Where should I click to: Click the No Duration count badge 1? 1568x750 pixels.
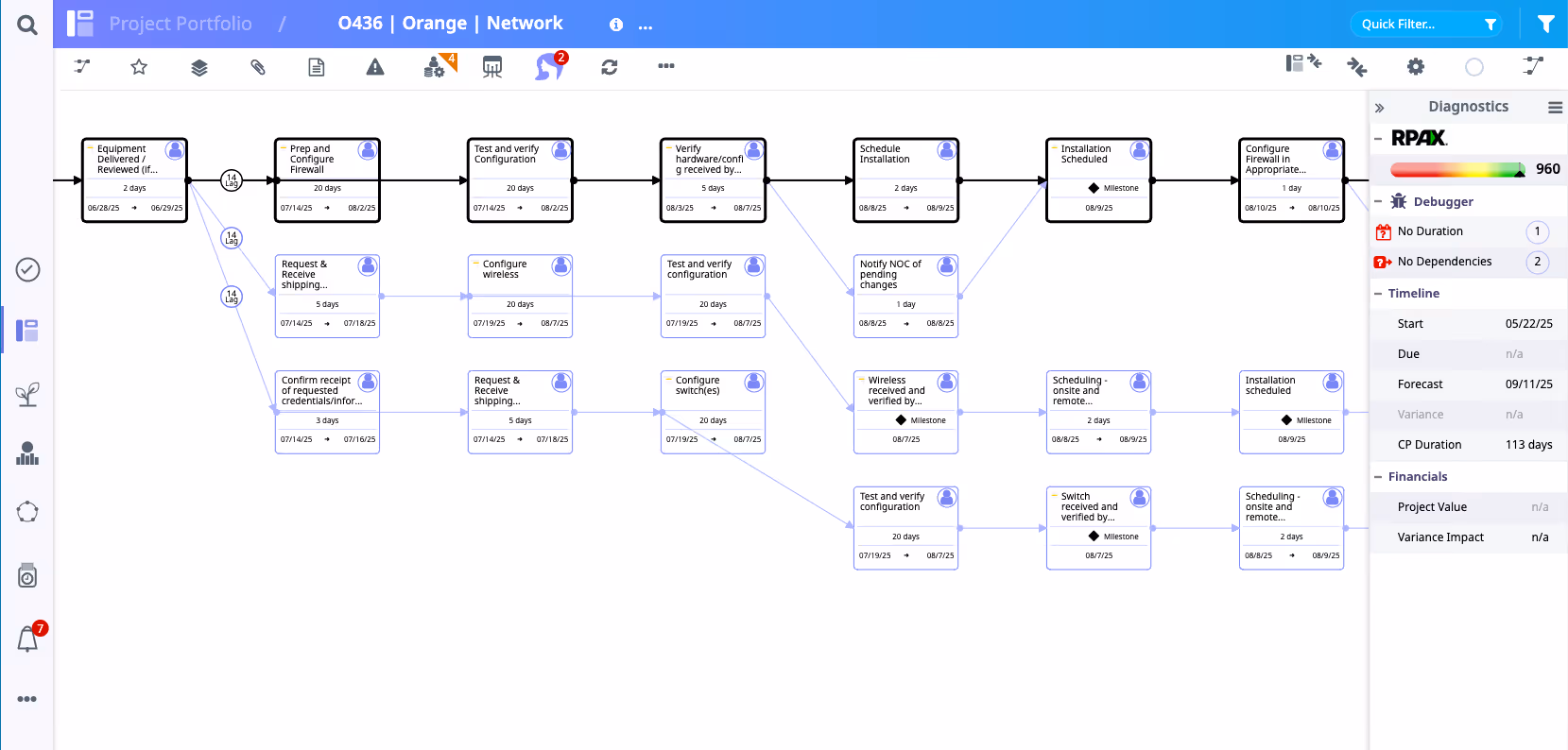pyautogui.click(x=1538, y=231)
